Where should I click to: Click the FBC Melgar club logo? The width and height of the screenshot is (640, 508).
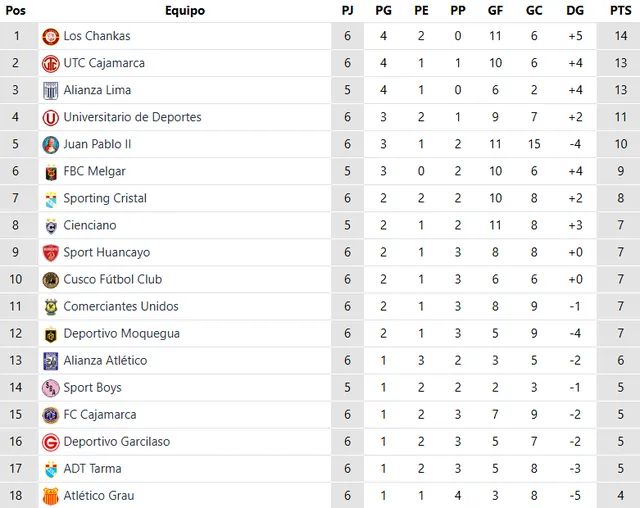50,171
